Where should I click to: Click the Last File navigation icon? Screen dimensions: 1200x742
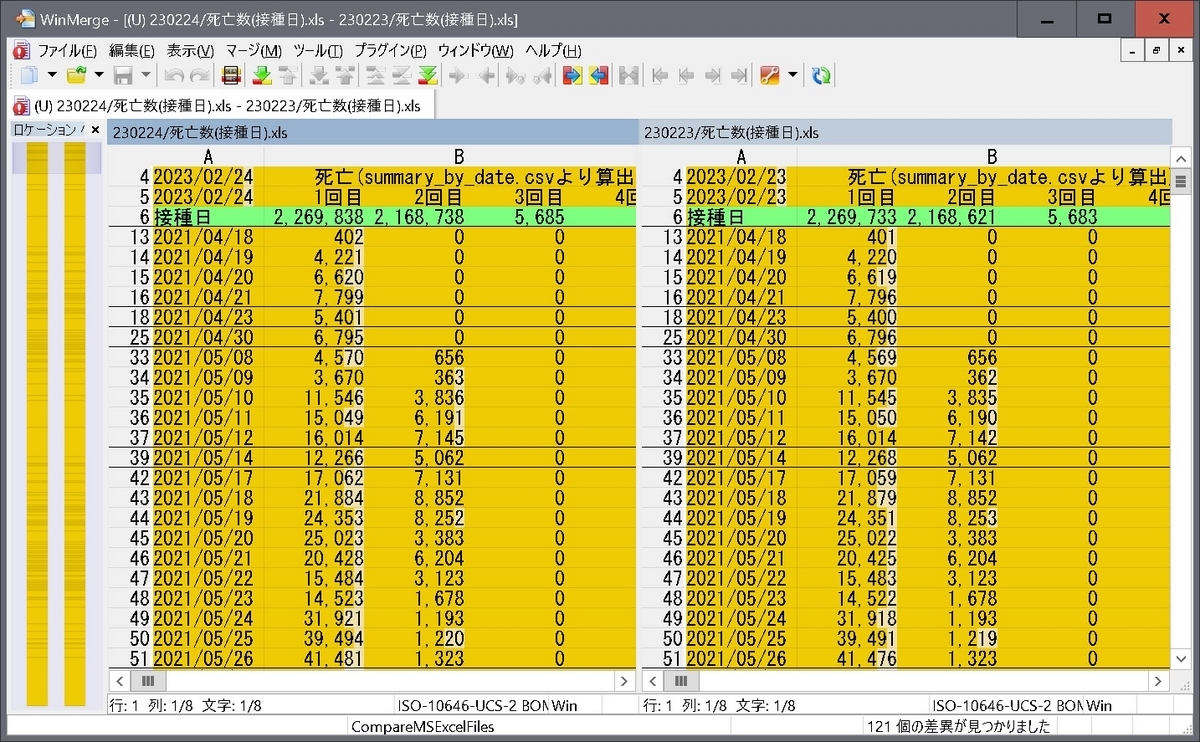point(739,75)
